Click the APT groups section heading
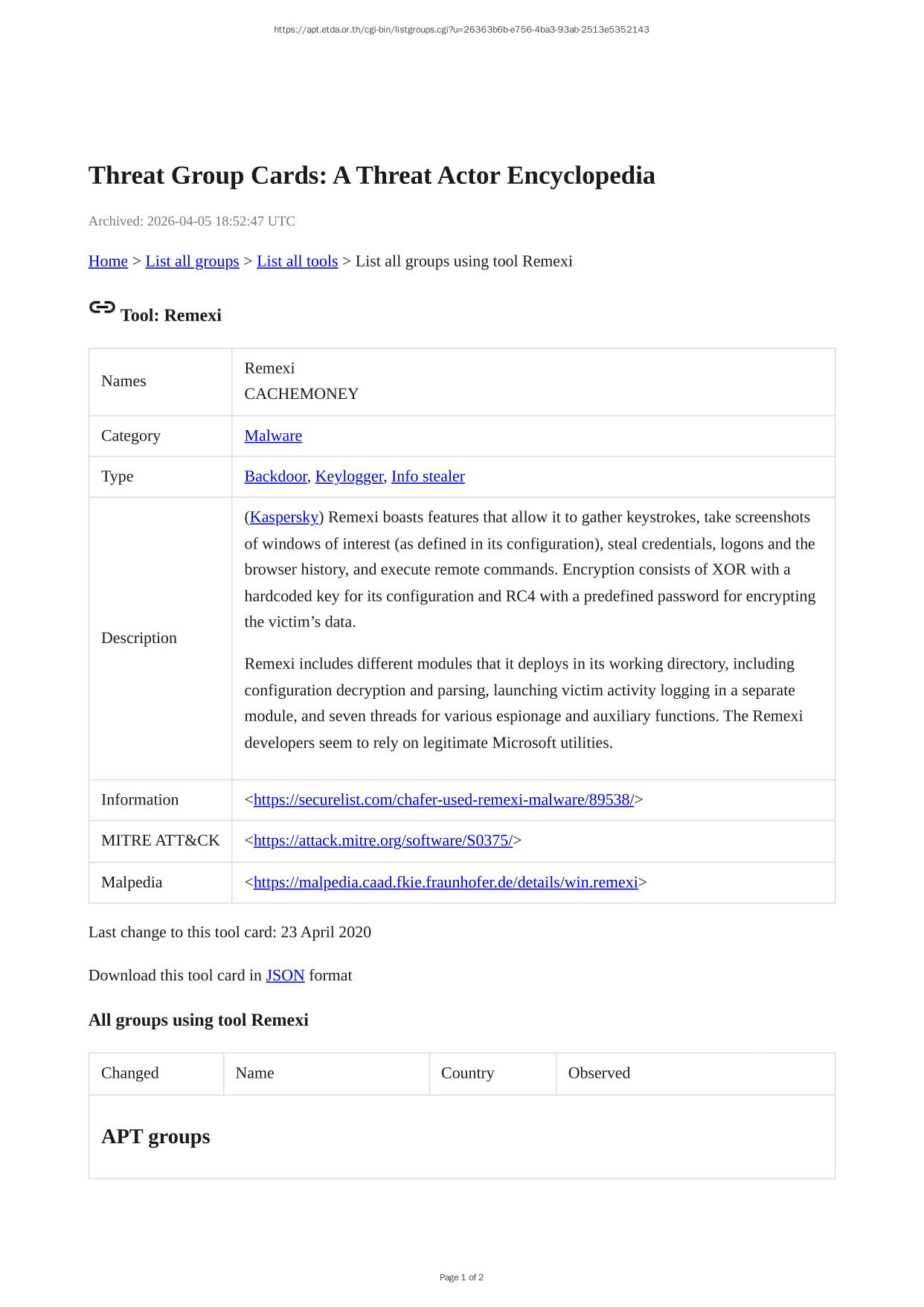The width and height of the screenshot is (924, 1307). (155, 1137)
